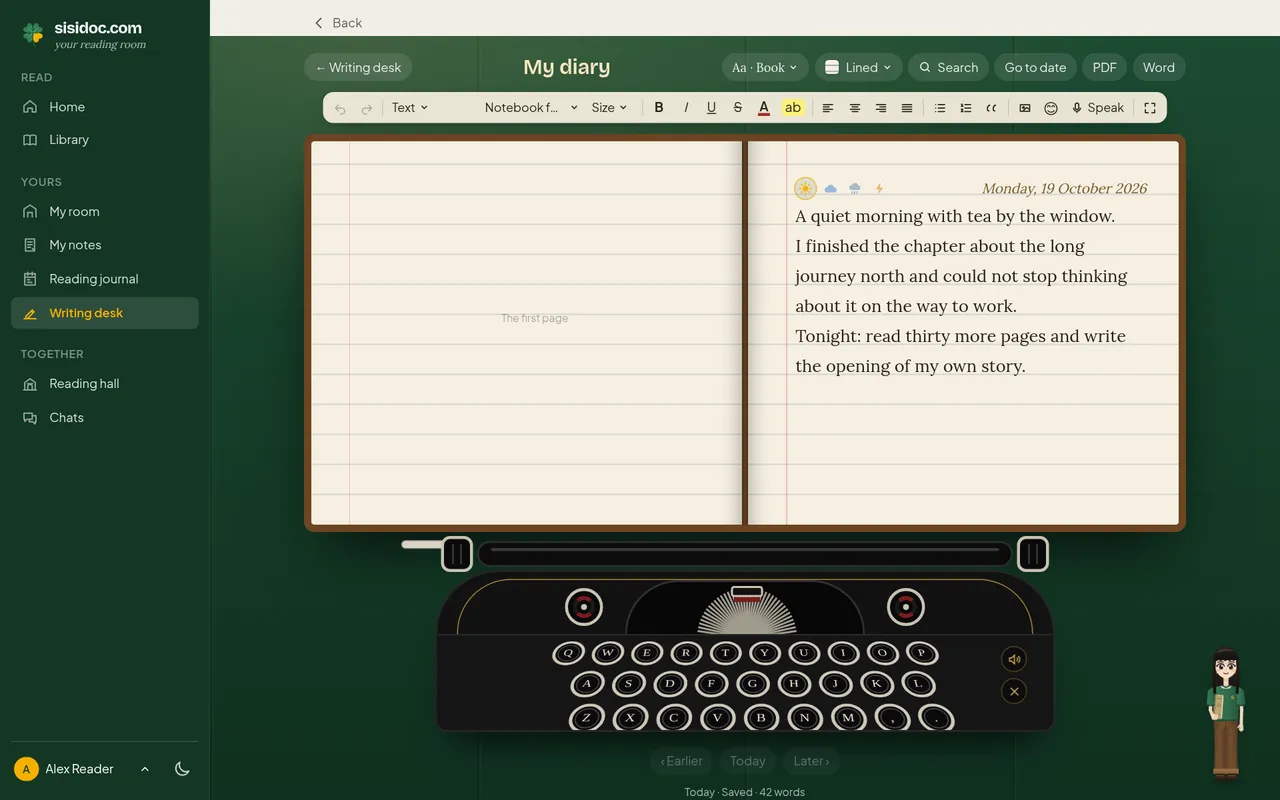Screen dimensions: 1280x800
Task: Click the redo arrow in the toolbar
Action: pos(366,108)
